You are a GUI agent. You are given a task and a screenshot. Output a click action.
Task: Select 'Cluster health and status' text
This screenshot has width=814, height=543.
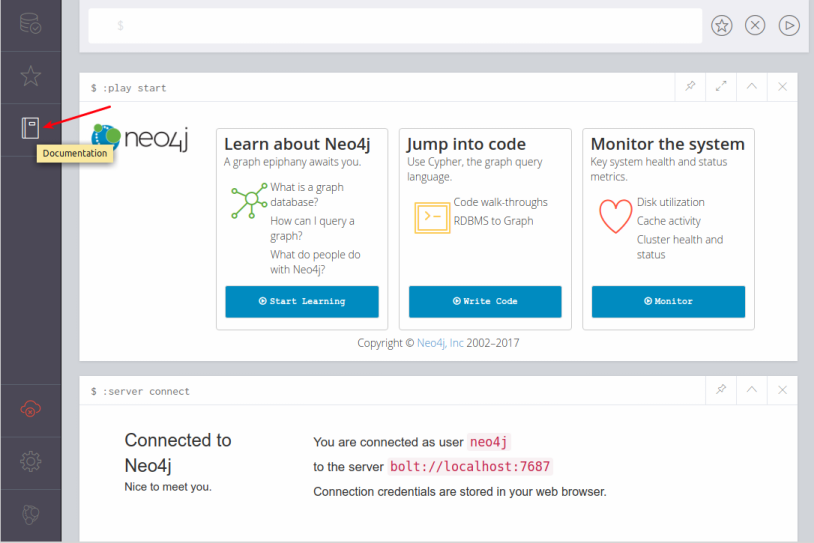pyautogui.click(x=680, y=247)
